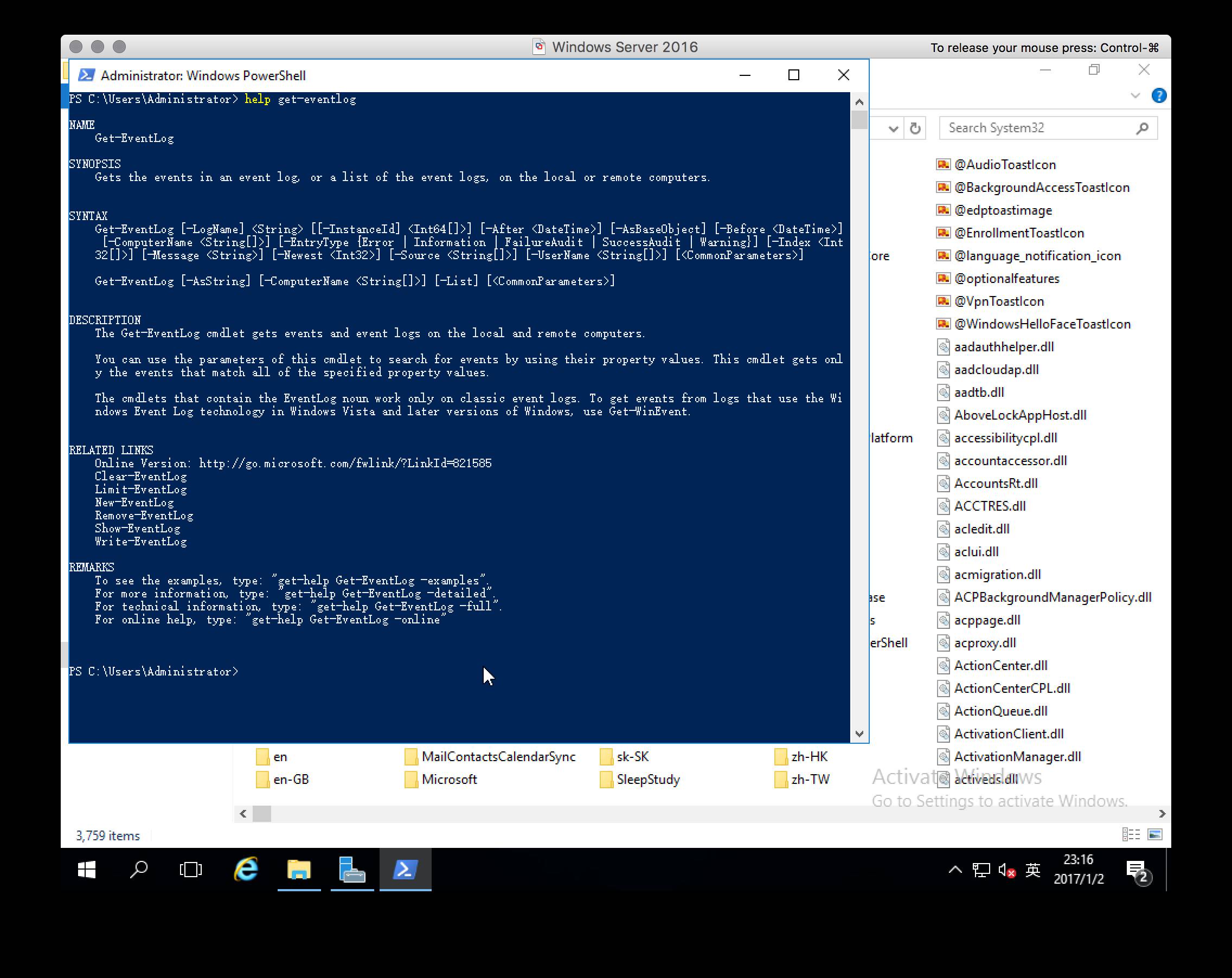Viewport: 1232px width, 978px height.
Task: Open the network tray icon
Action: [x=981, y=870]
